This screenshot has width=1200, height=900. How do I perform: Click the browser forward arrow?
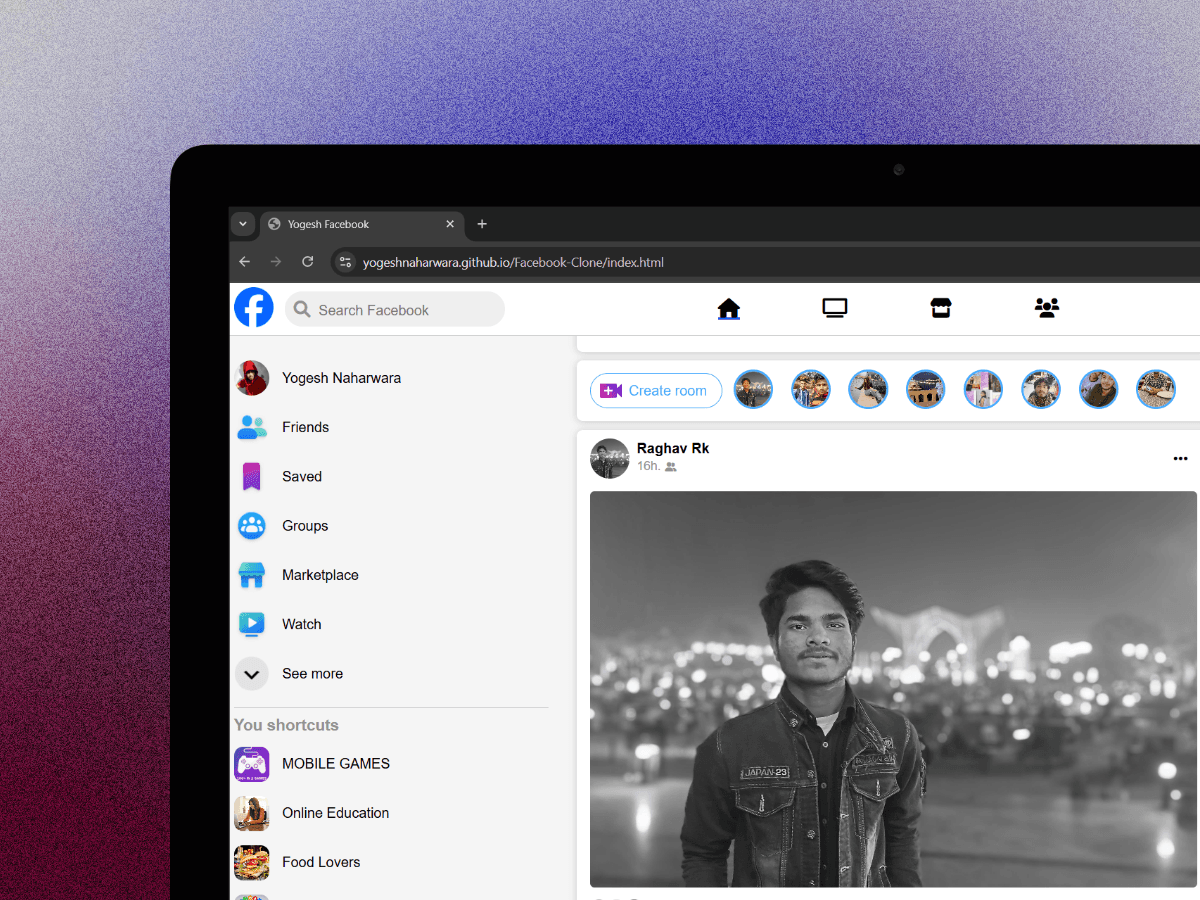click(x=276, y=262)
